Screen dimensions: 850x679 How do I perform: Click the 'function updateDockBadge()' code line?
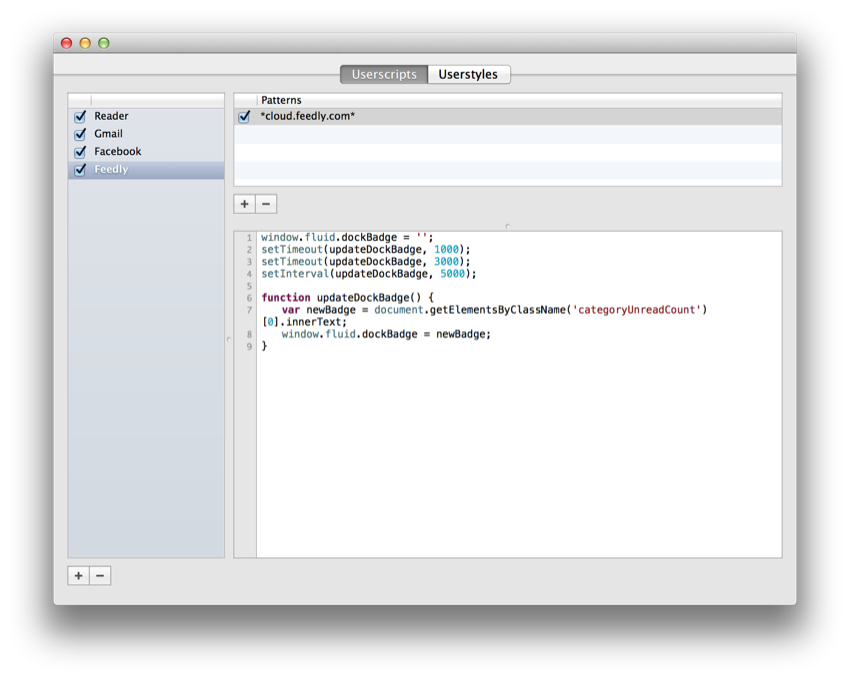[347, 298]
